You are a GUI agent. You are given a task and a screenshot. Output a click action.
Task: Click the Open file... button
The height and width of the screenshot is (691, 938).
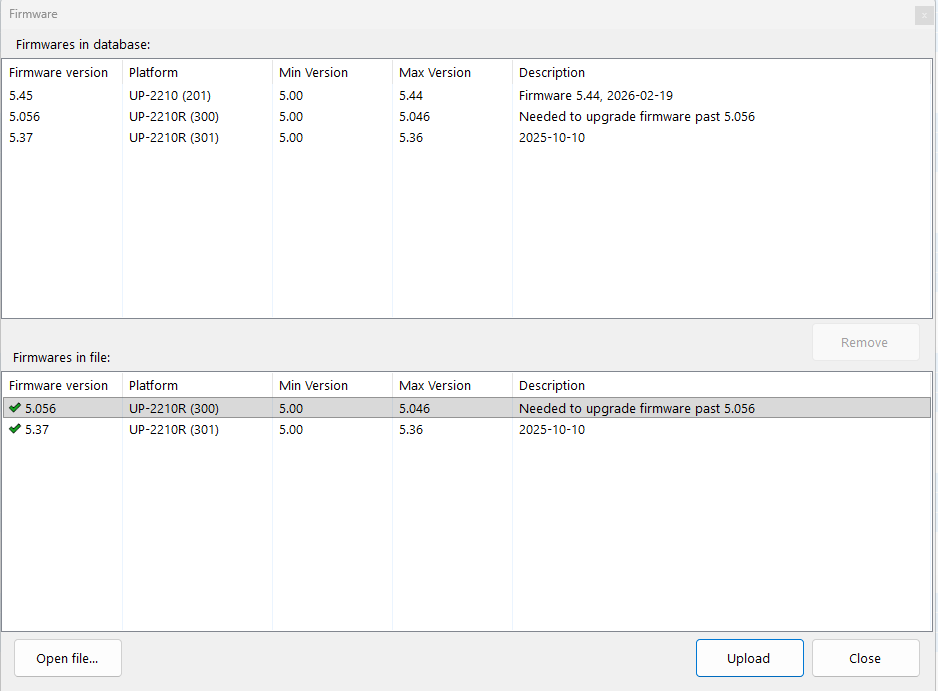pyautogui.click(x=68, y=658)
